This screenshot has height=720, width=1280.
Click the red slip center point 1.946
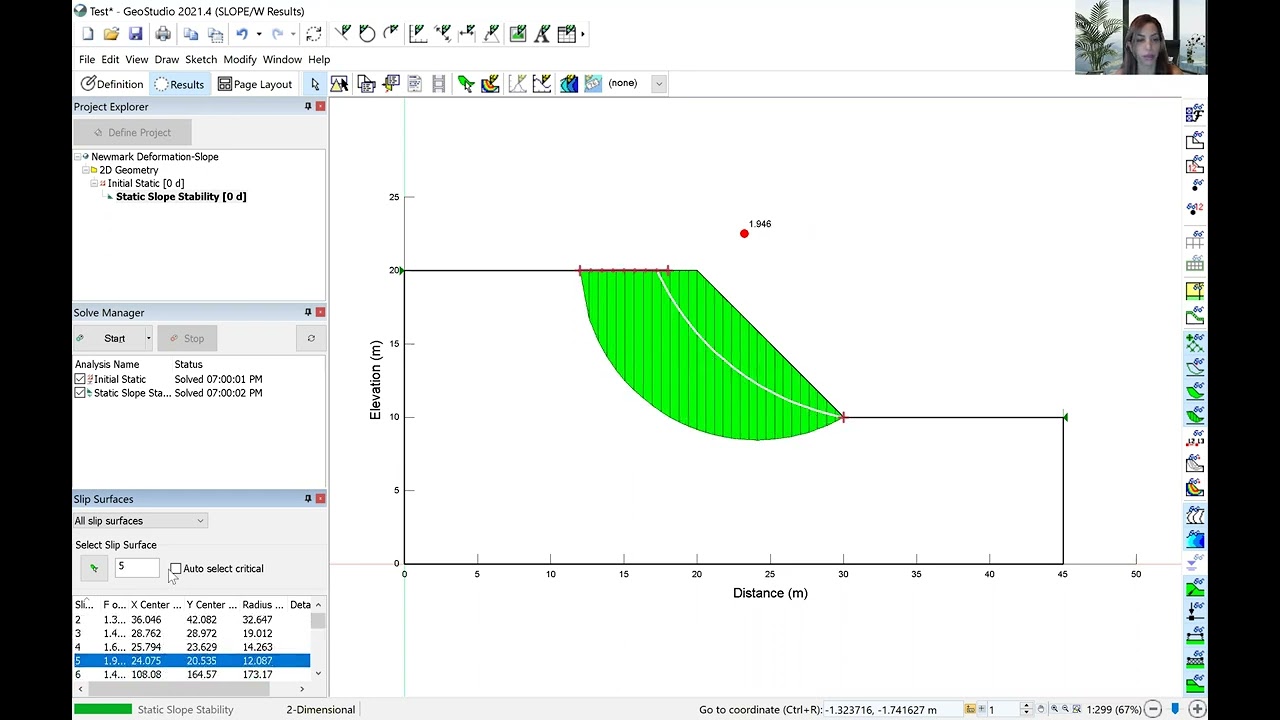[744, 234]
